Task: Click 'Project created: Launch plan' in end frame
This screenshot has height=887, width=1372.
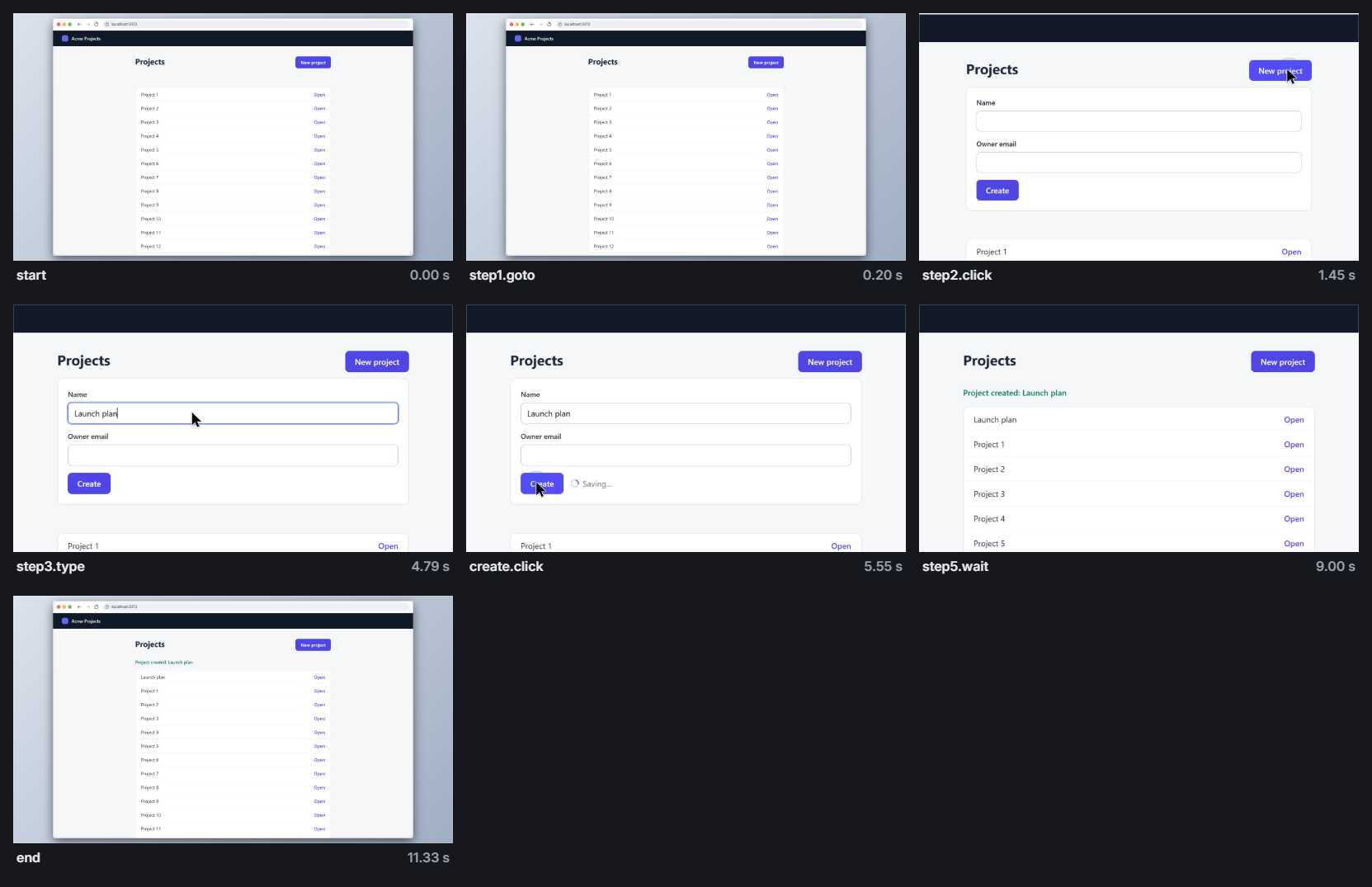Action: pos(163,663)
